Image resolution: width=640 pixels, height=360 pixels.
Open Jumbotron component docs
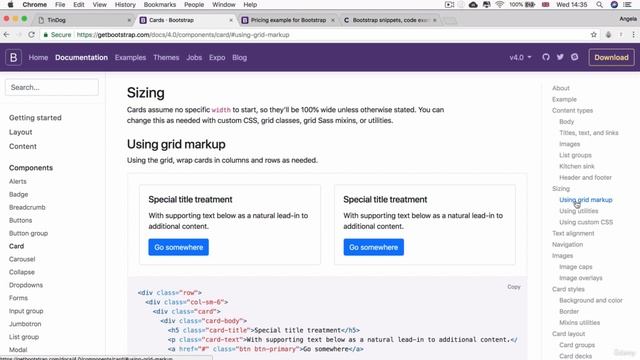25,324
